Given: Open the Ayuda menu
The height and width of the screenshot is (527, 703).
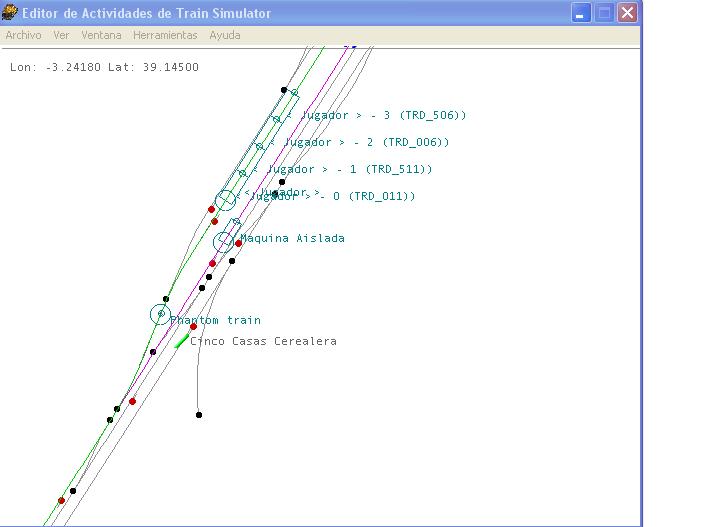Looking at the screenshot, I should pos(225,35).
